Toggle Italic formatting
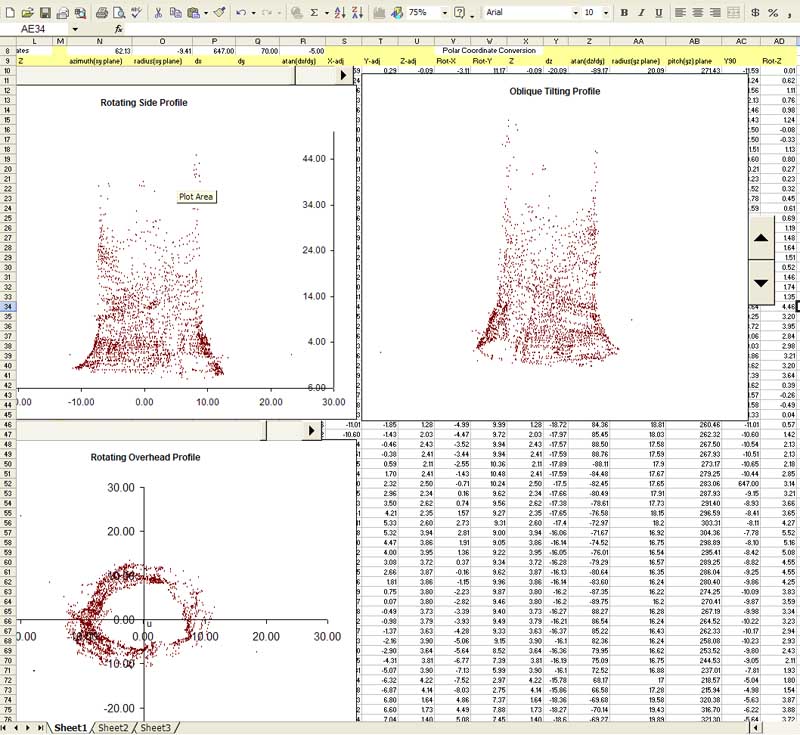The width and height of the screenshot is (800, 735). (x=641, y=13)
